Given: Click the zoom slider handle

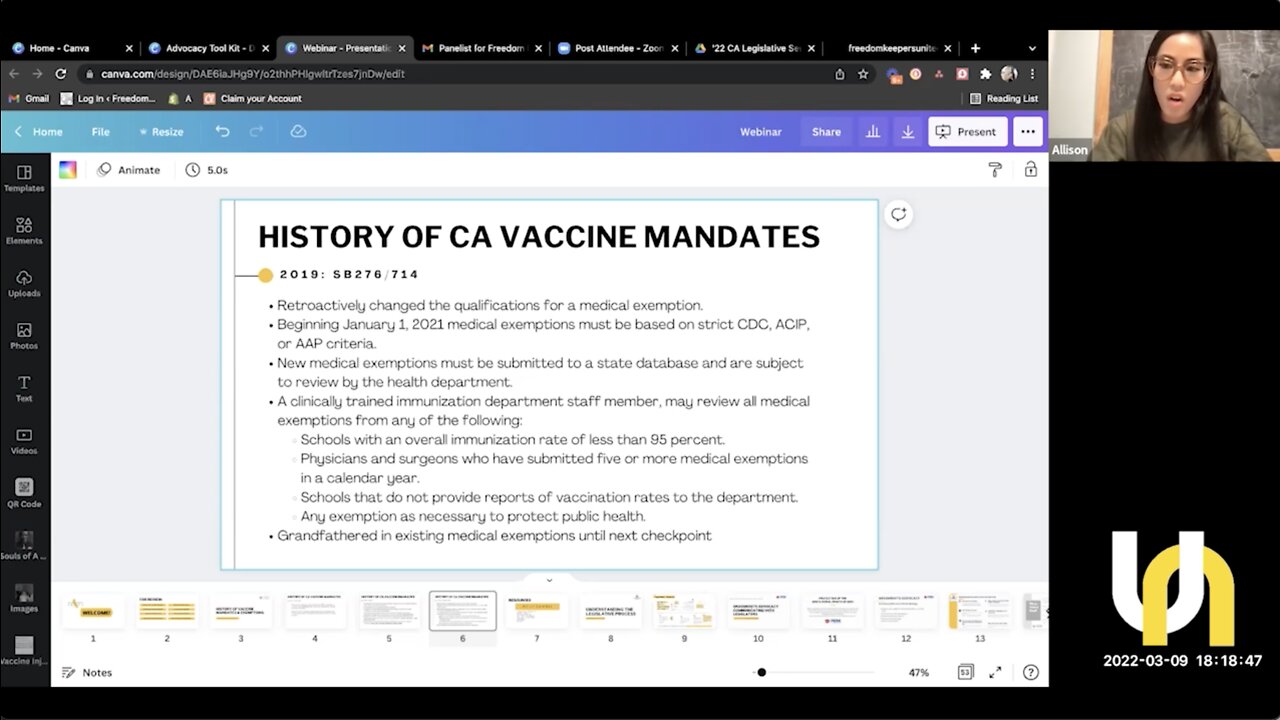Looking at the screenshot, I should click(x=761, y=672).
